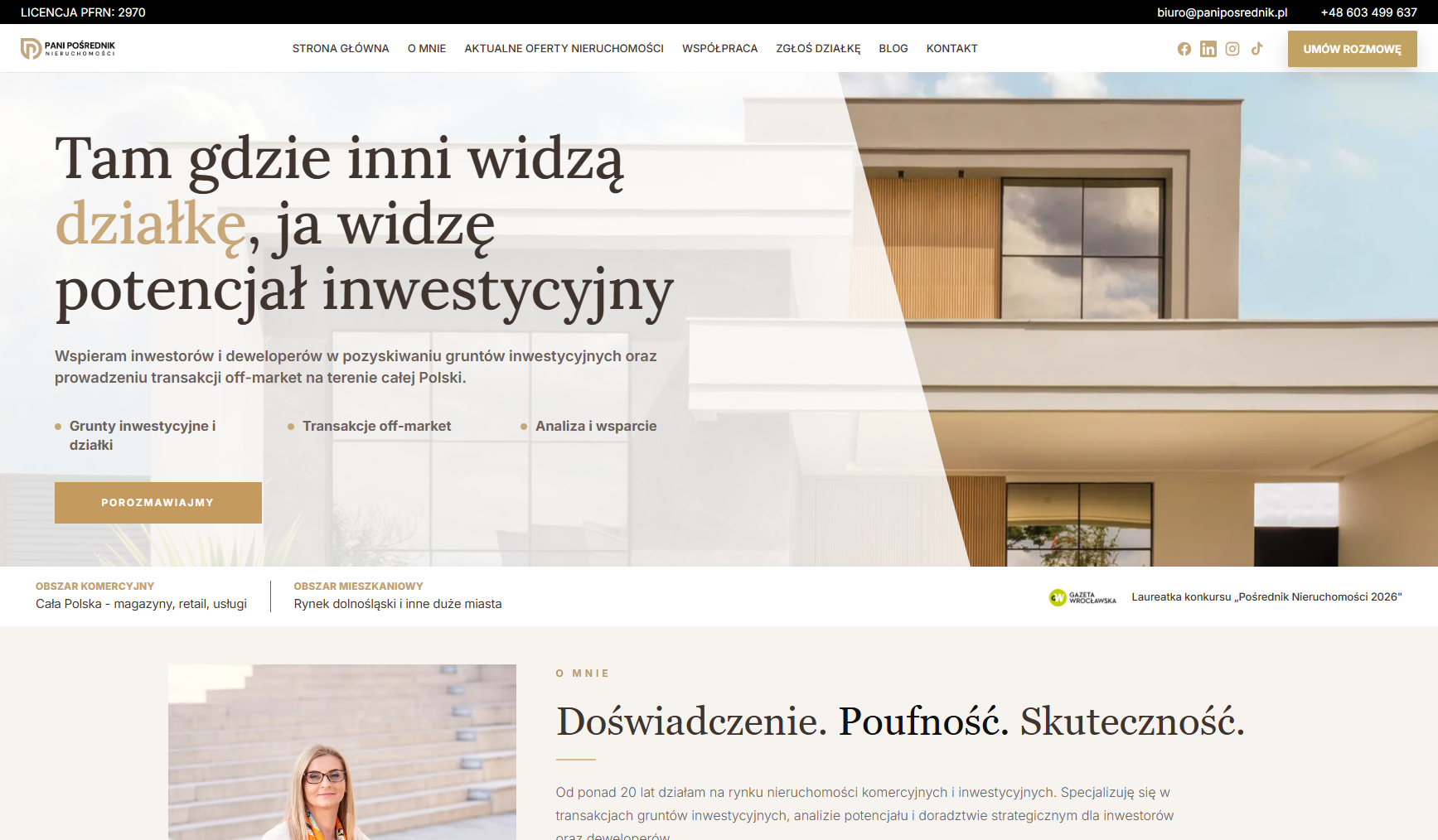Click the 'Licencja PFRN: 2970' text

(83, 12)
